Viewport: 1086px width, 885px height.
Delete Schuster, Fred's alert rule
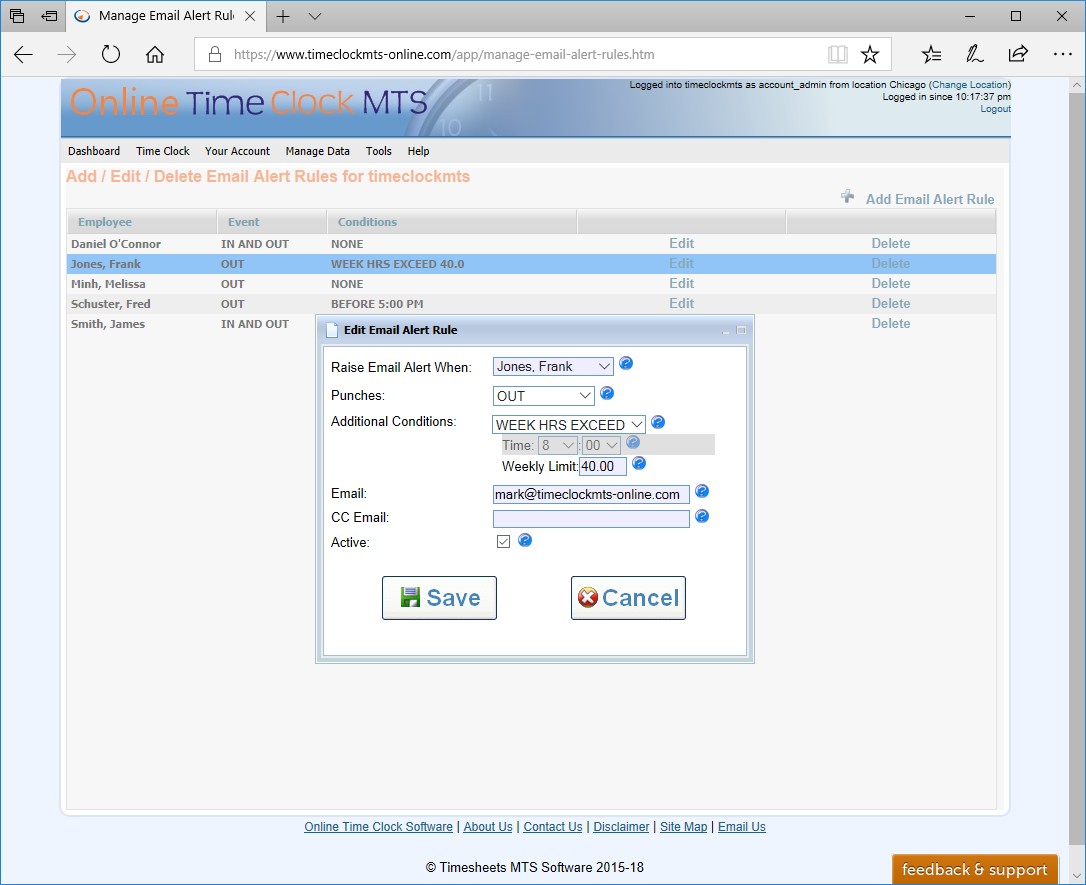click(x=891, y=303)
